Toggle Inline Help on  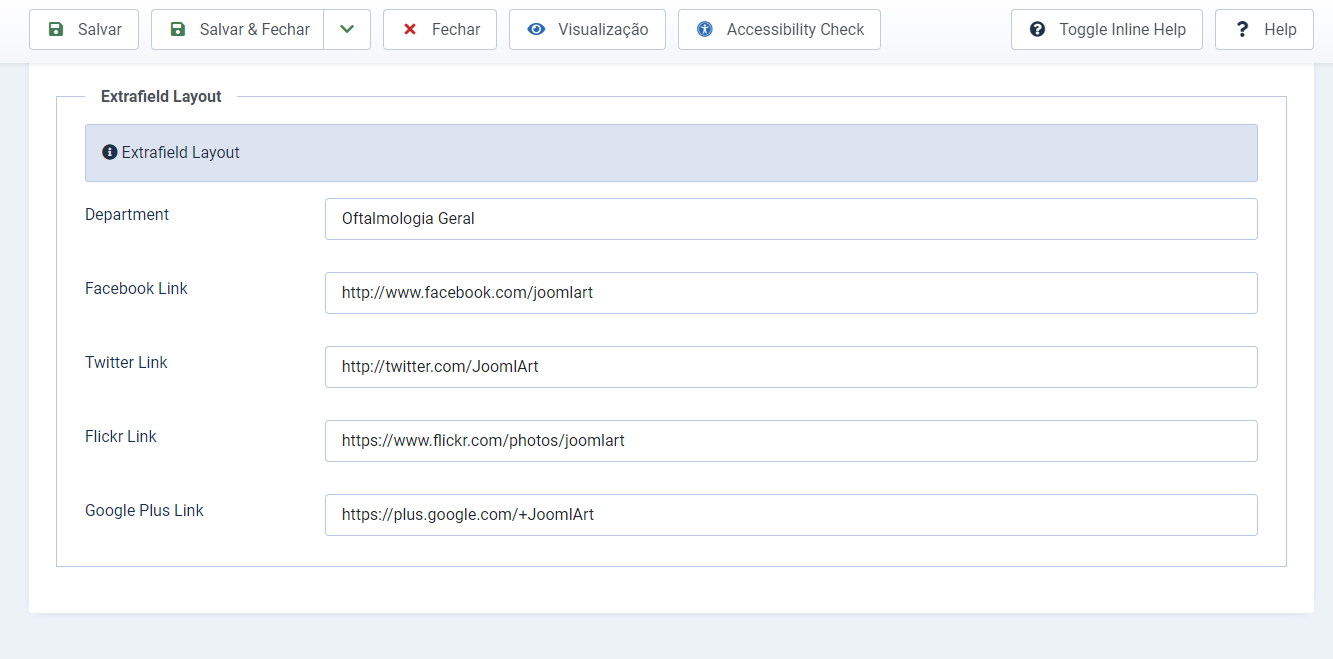(1107, 30)
